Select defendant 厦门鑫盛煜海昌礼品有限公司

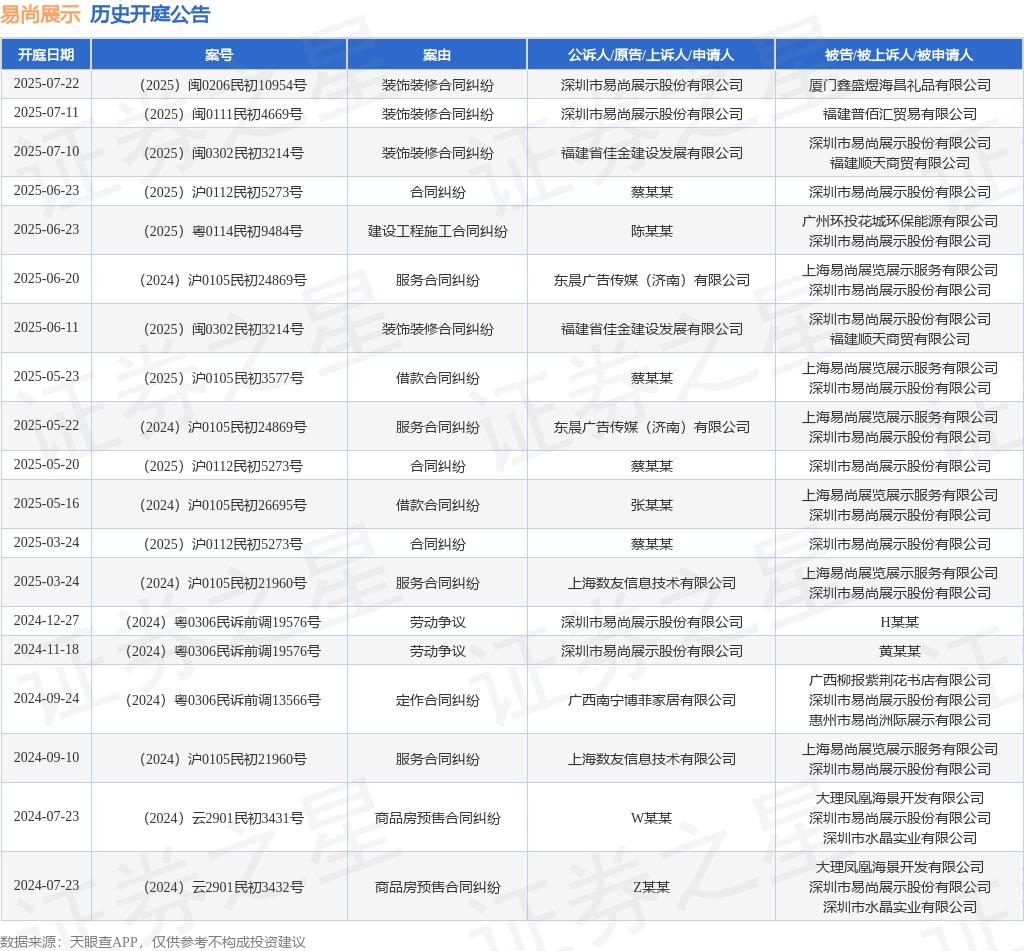(x=899, y=85)
